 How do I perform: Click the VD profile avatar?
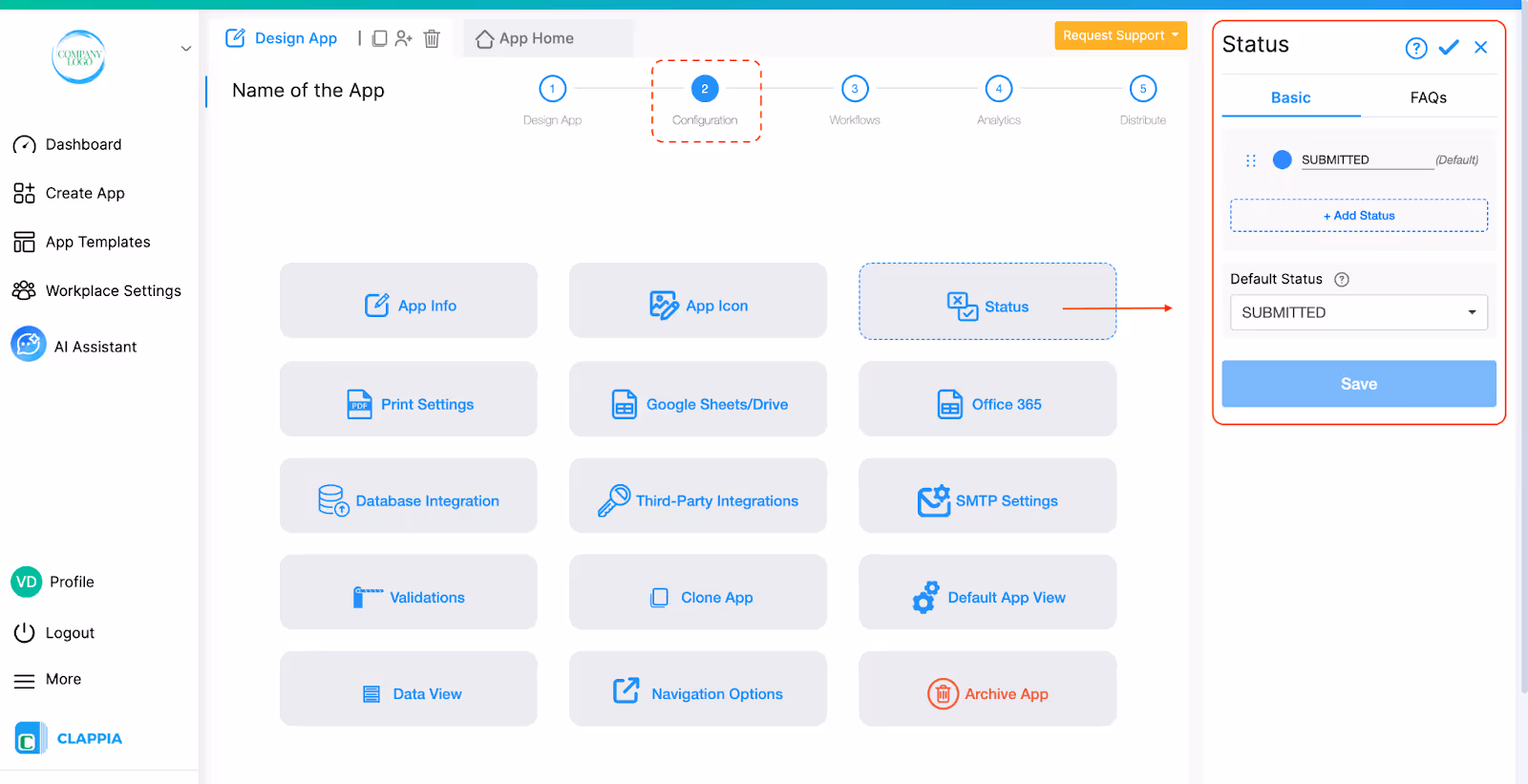click(27, 582)
